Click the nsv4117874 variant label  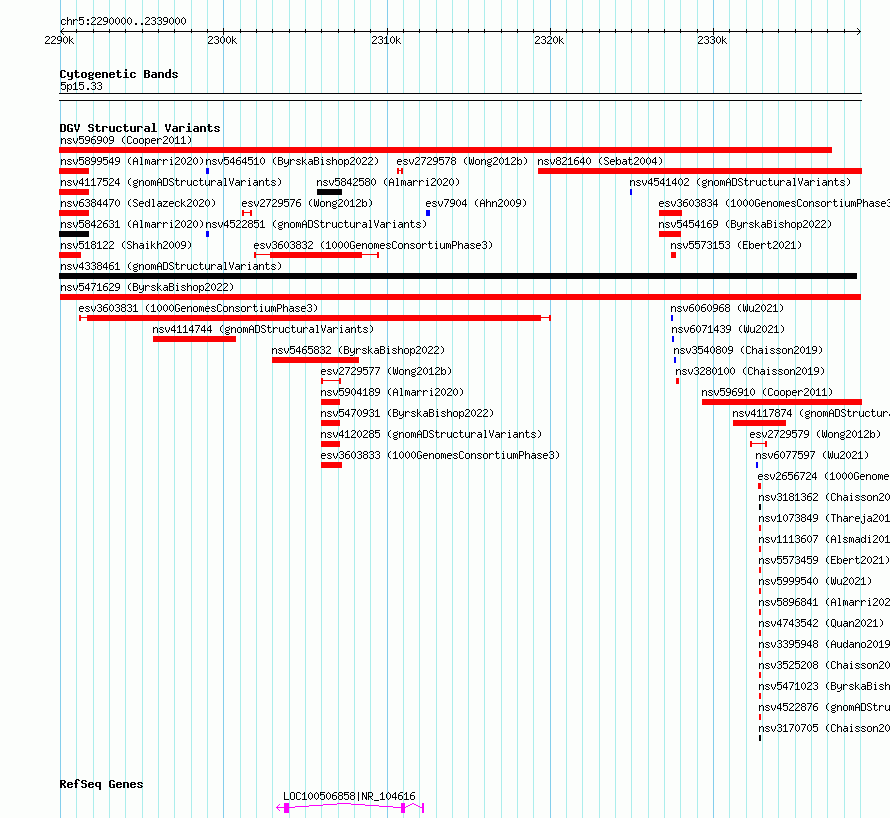pos(811,413)
